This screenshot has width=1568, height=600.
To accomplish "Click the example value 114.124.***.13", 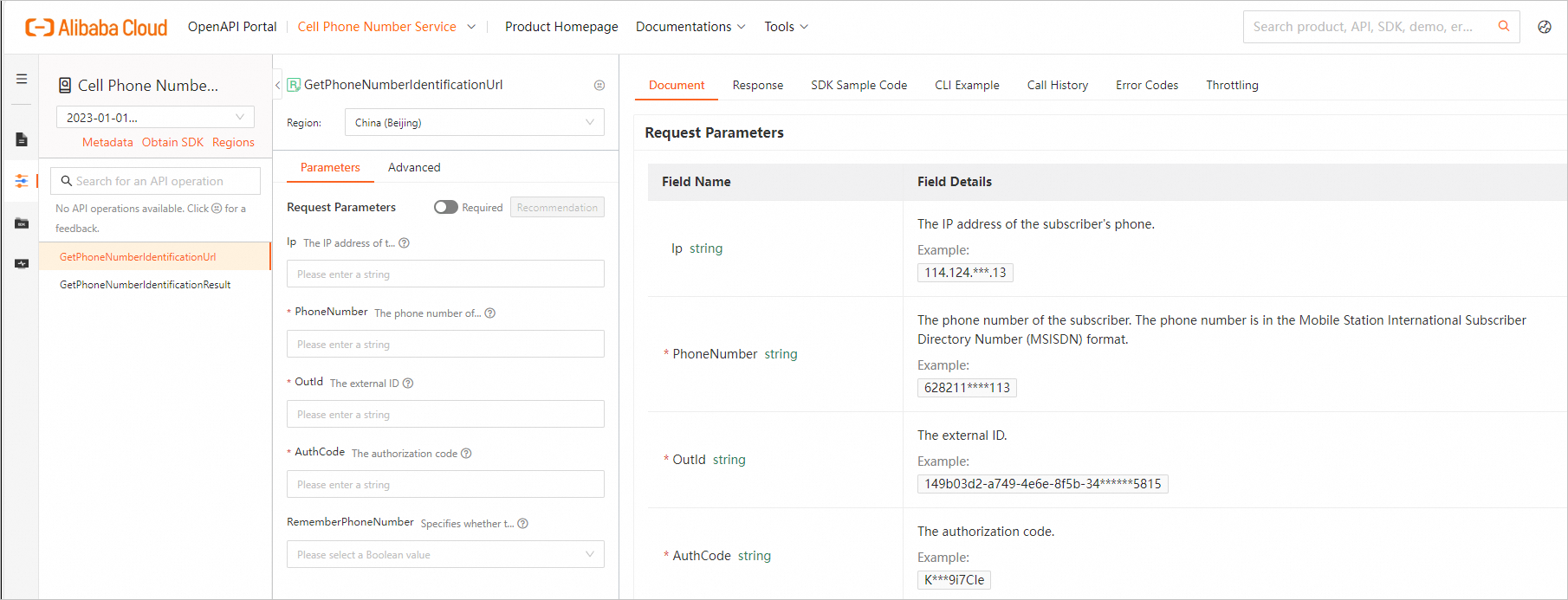I will pos(965,273).
